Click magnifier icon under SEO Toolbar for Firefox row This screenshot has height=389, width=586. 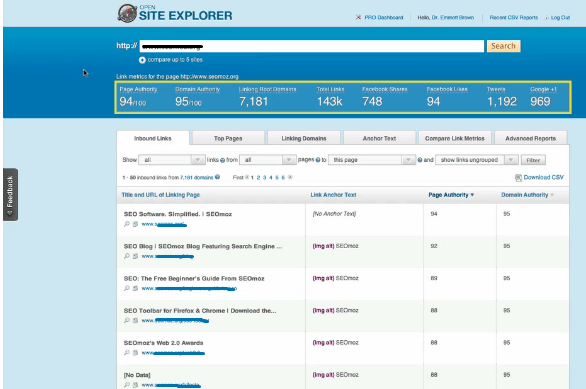[127, 320]
